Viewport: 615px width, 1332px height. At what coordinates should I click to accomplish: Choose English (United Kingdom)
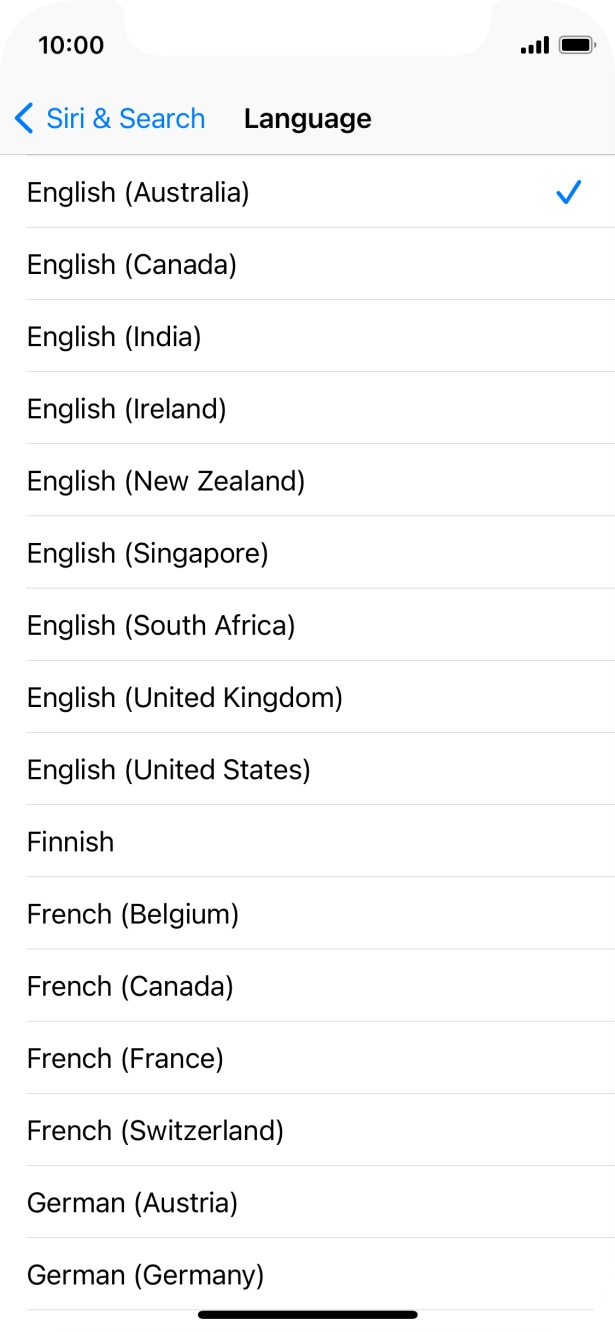pyautogui.click(x=185, y=697)
